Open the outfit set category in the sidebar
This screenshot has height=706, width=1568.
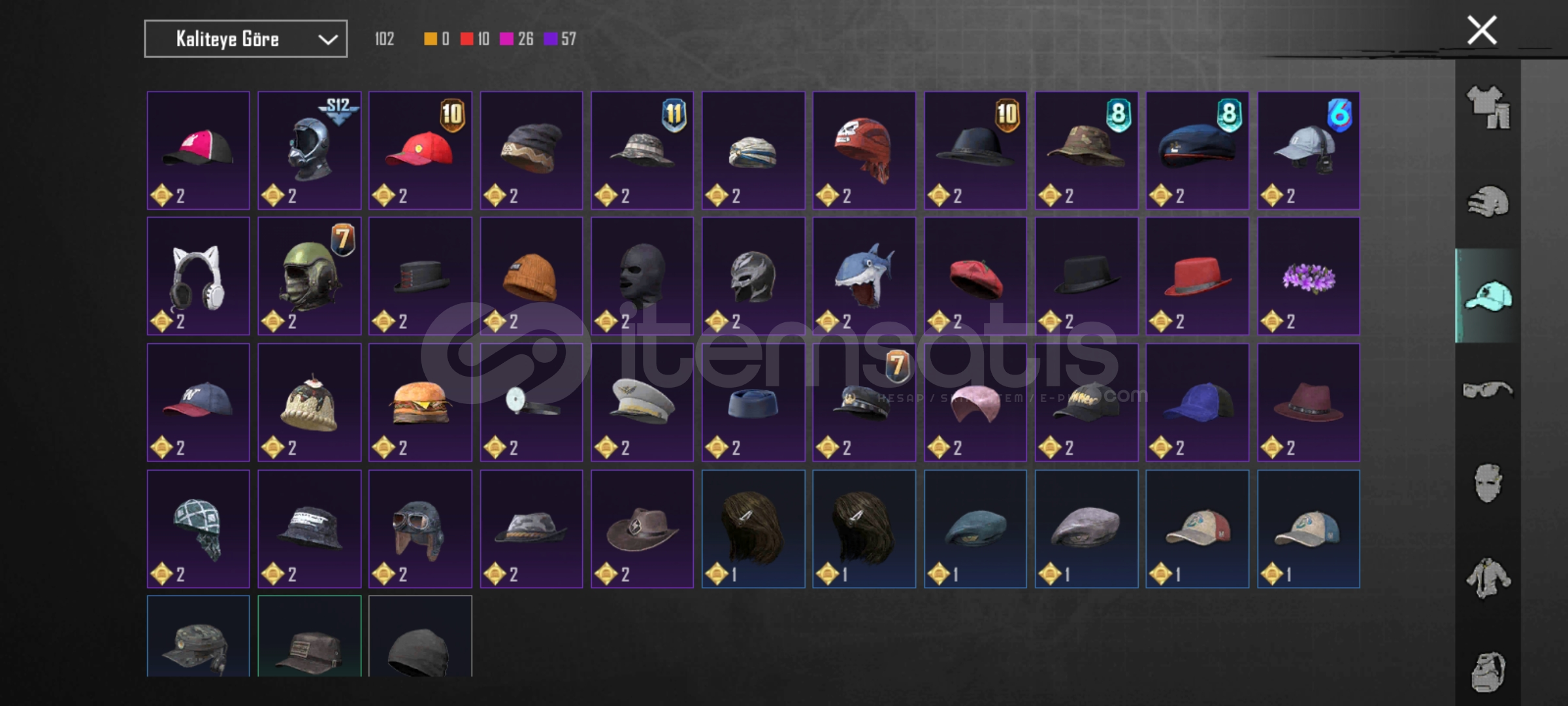(1488, 107)
